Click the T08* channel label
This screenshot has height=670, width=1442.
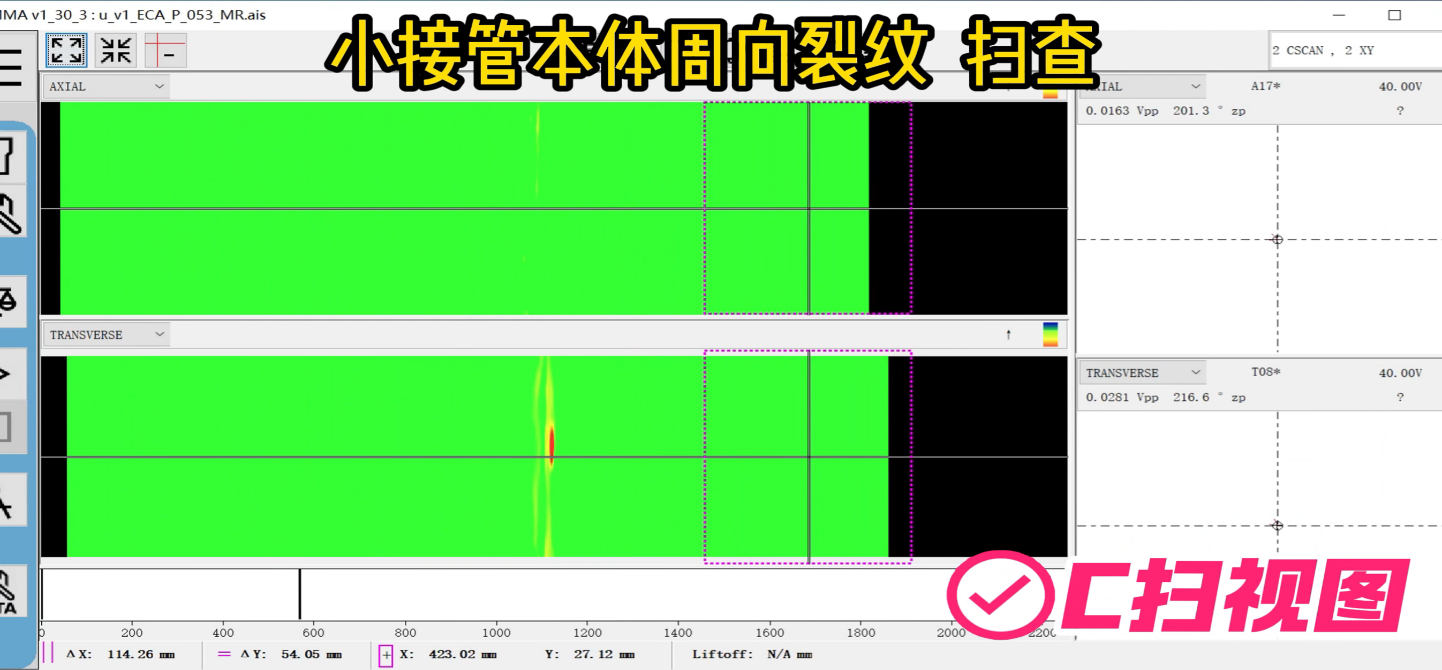pyautogui.click(x=1265, y=373)
